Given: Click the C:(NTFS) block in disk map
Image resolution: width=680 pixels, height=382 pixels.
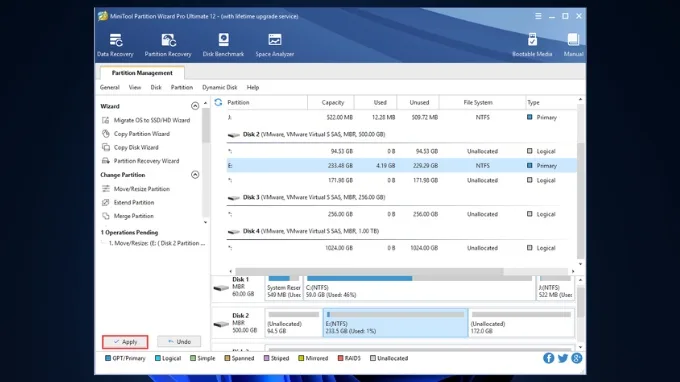Looking at the screenshot, I should [419, 288].
